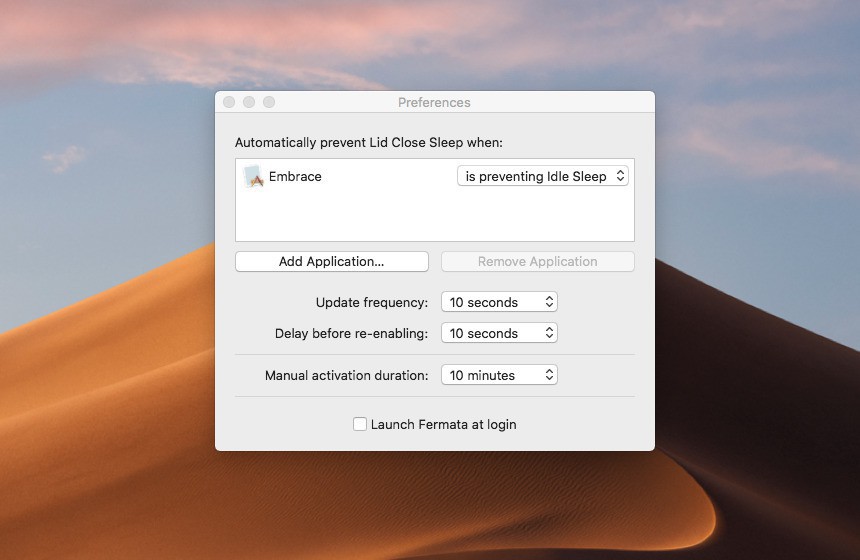This screenshot has width=860, height=560.
Task: Open the "is preventing Idle Sleep" dropdown
Action: (543, 176)
